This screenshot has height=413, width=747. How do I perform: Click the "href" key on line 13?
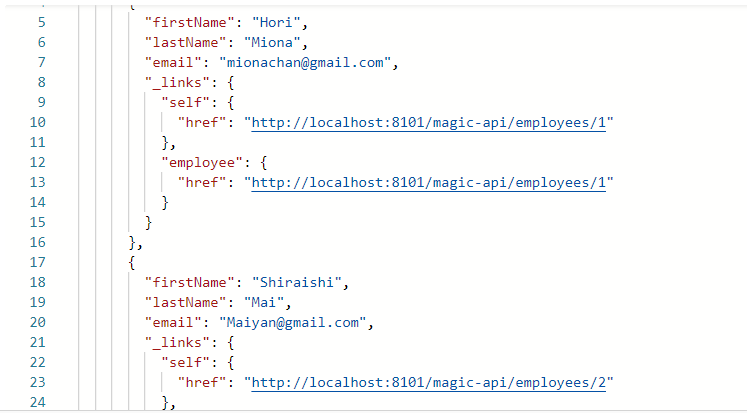(x=202, y=183)
